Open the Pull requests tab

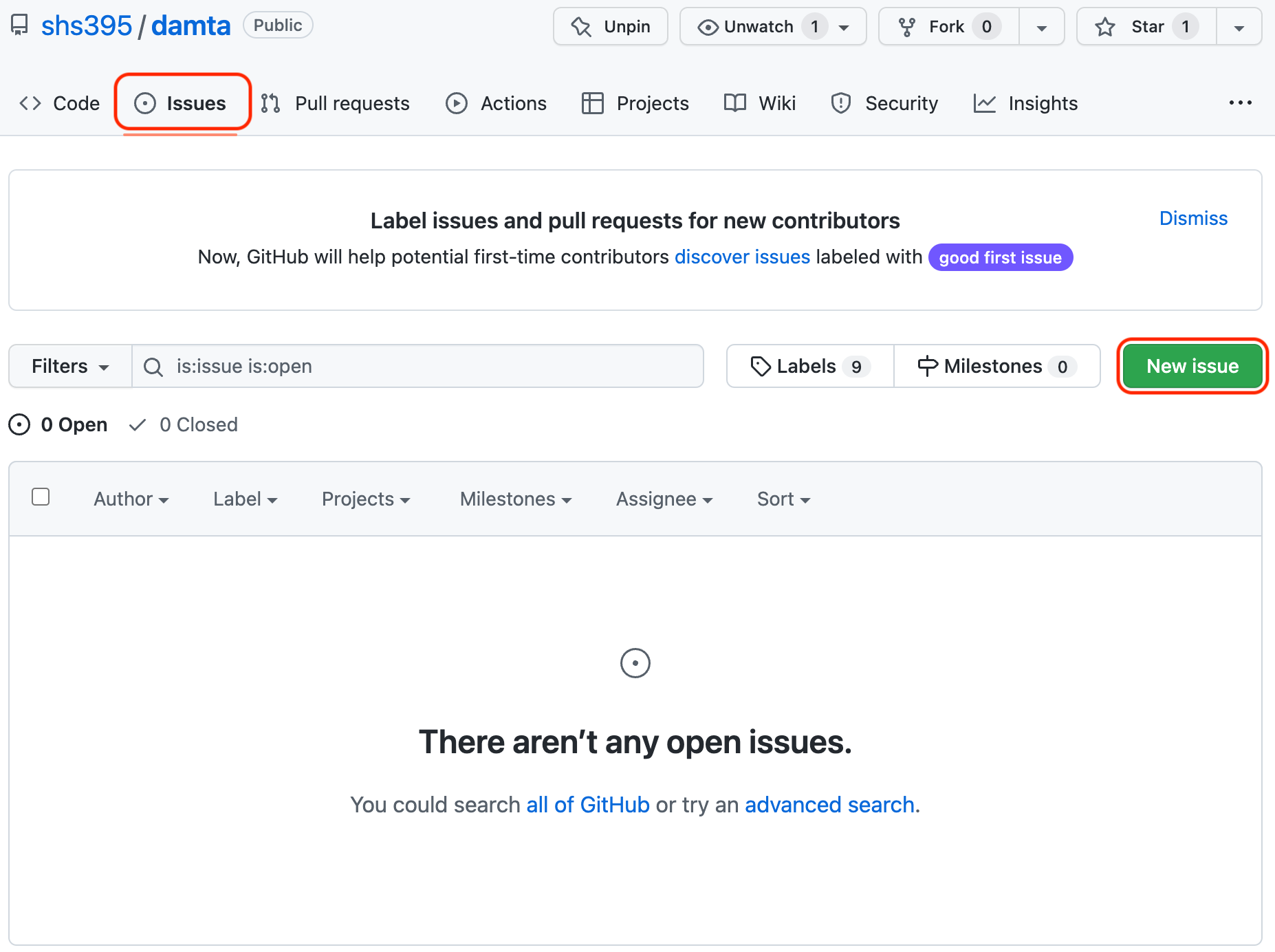coord(336,103)
